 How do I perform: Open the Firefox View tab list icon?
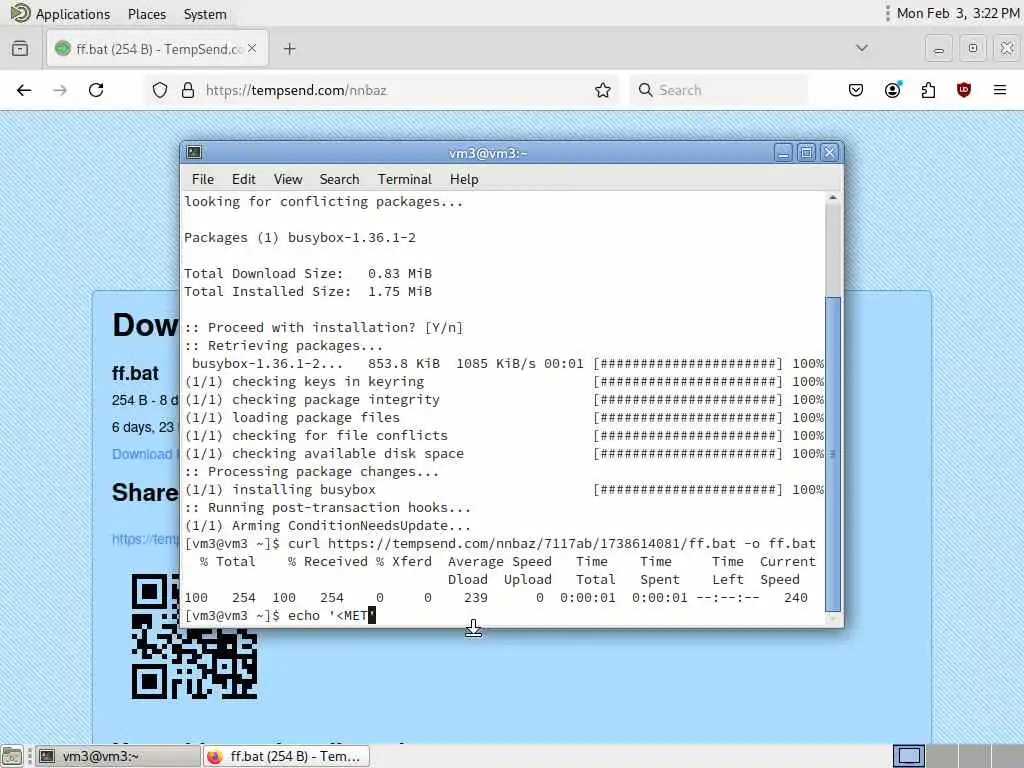coord(20,49)
